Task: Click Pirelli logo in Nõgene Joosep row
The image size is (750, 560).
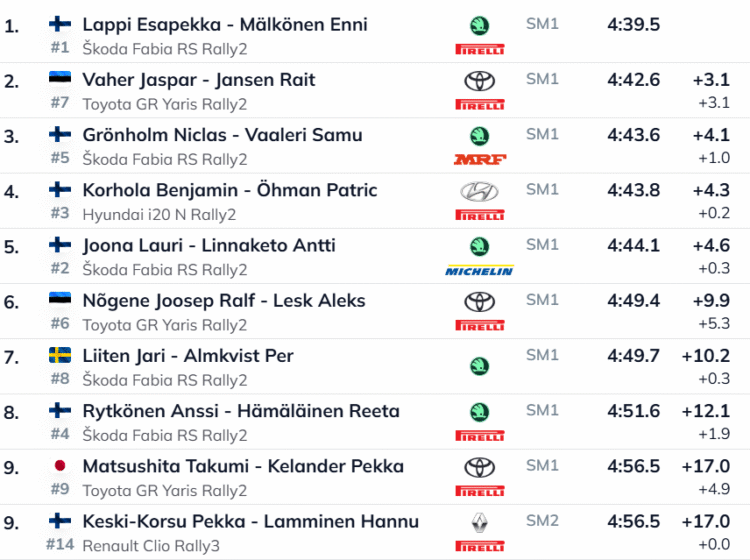Action: point(479,325)
